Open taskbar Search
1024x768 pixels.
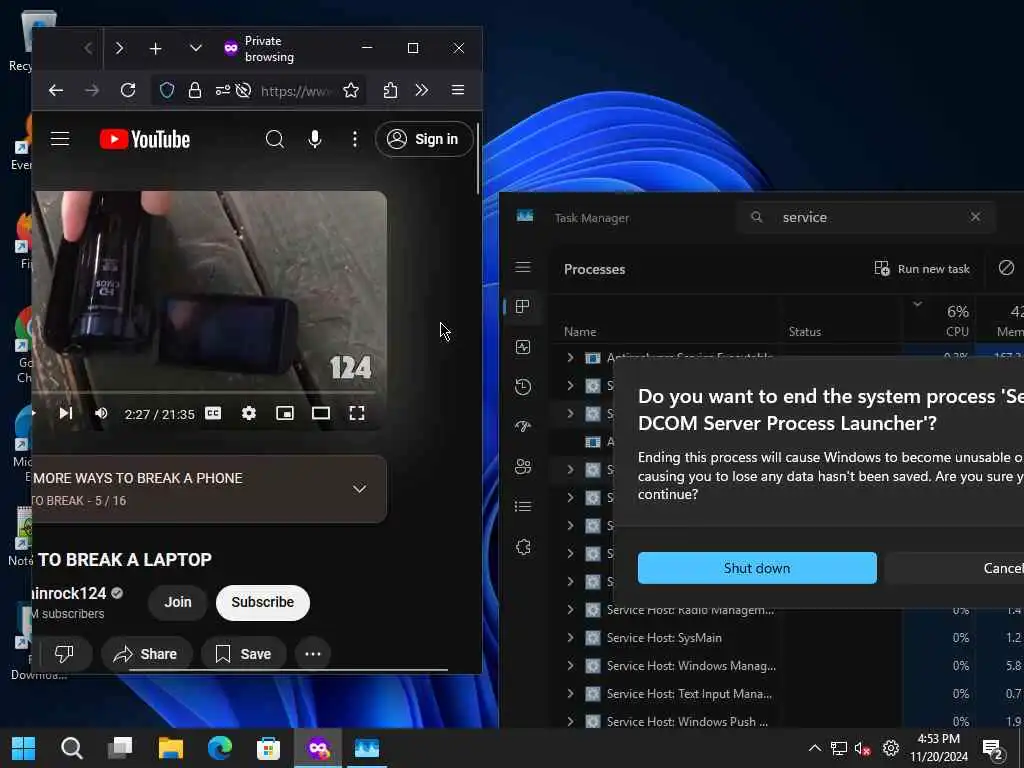tap(72, 748)
